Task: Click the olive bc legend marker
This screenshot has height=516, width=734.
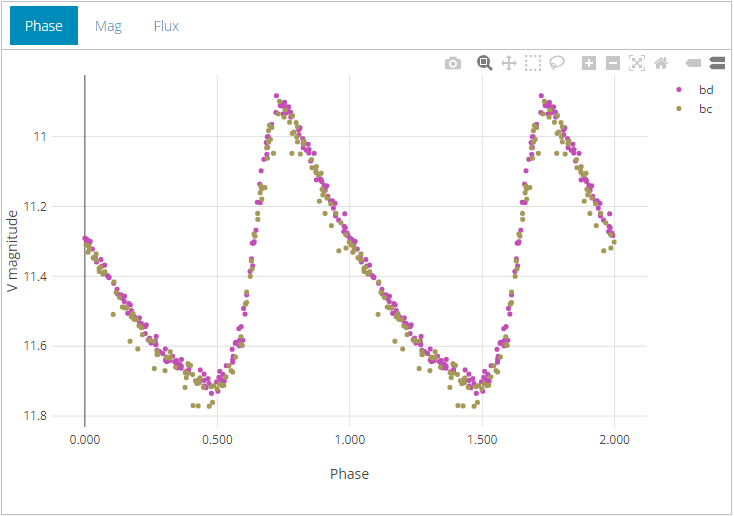Action: coord(679,109)
